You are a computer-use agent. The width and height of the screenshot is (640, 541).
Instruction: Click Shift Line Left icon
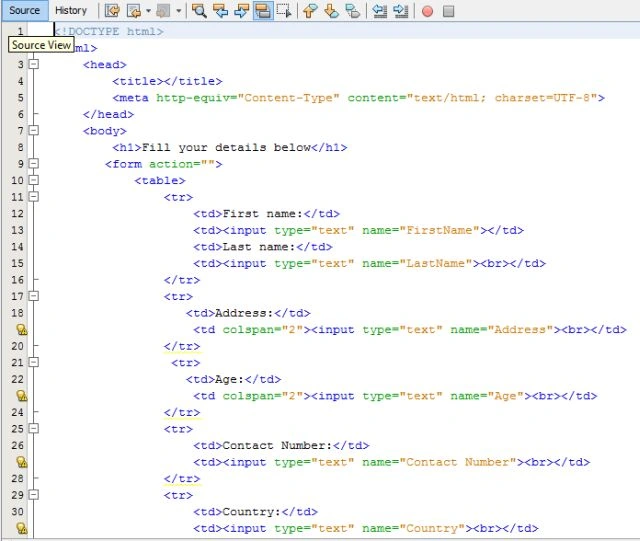[x=380, y=11]
